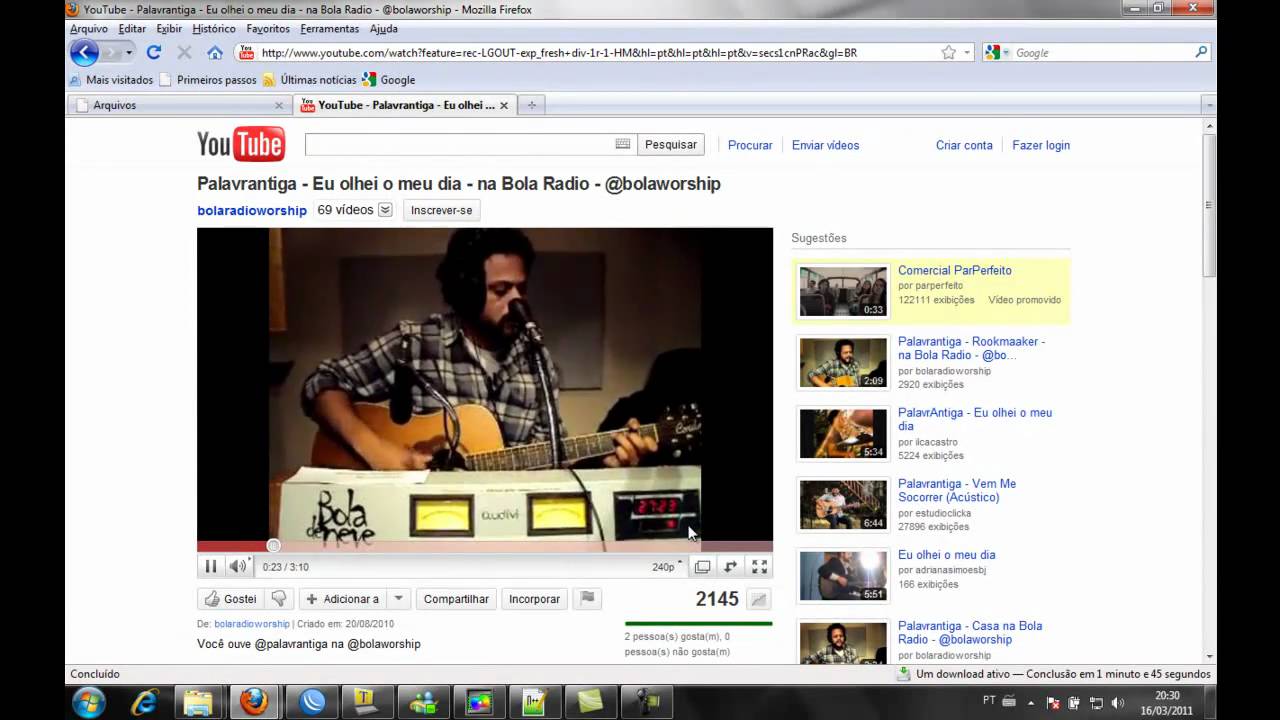Expand the 69 vídeos dropdown
1280x720 pixels.
[385, 210]
